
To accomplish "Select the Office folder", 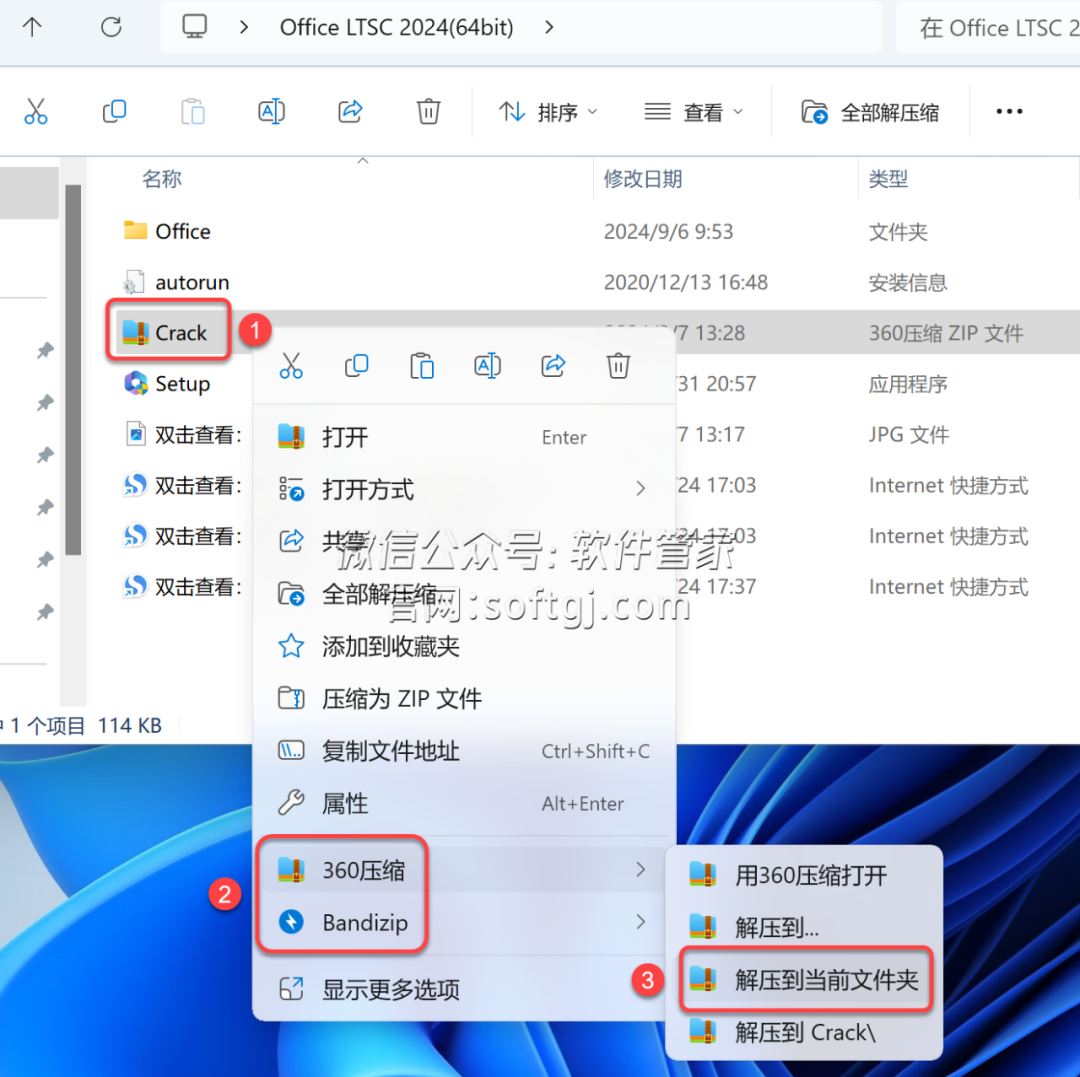I will tap(167, 231).
